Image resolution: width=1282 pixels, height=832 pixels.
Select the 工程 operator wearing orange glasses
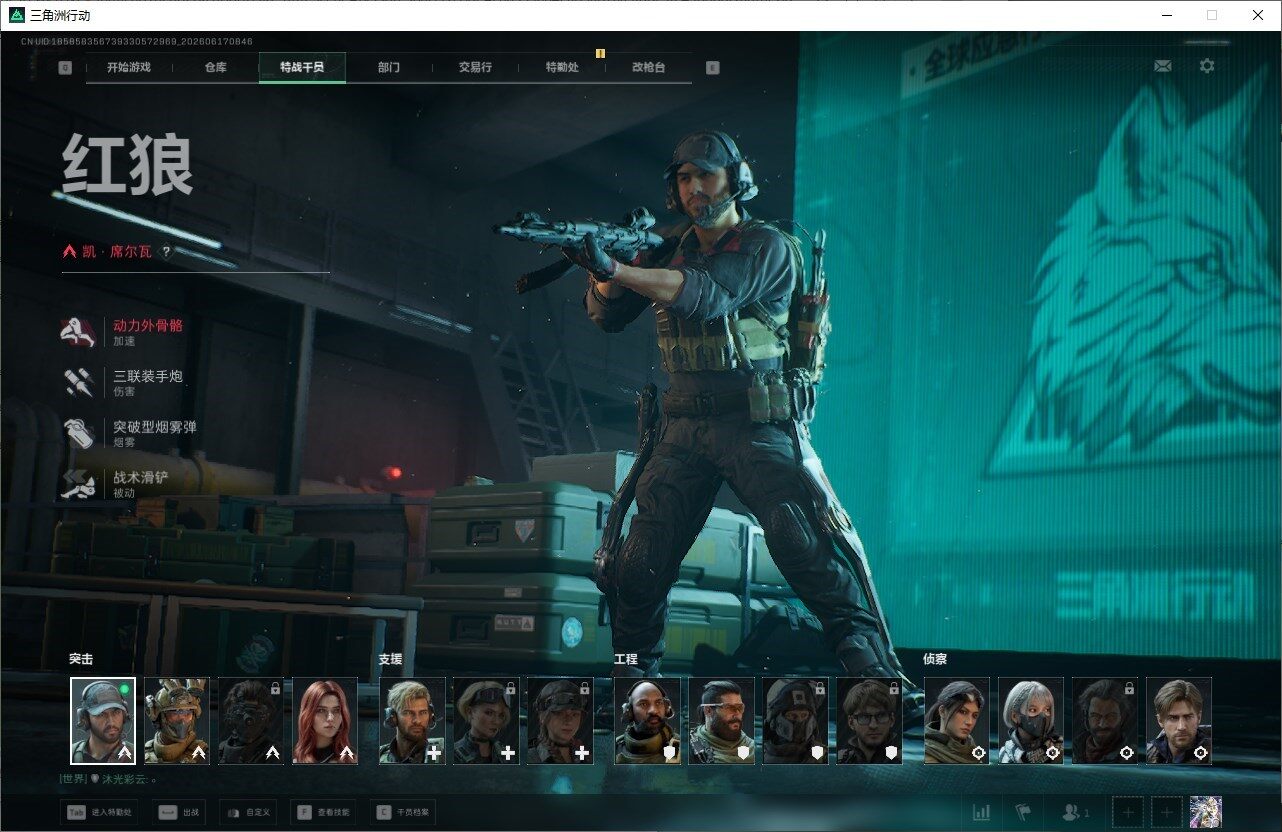pos(721,721)
